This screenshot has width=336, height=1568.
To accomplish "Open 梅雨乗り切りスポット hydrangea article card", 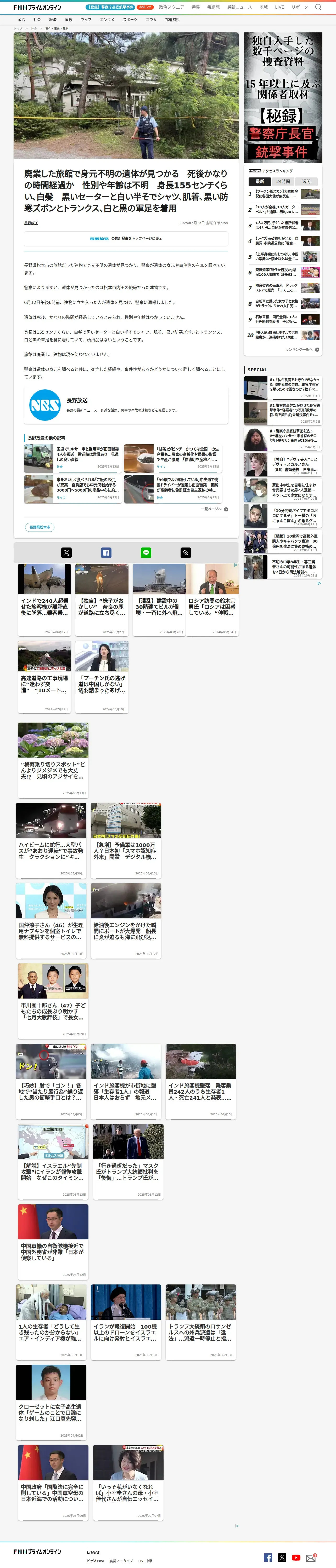I will (53, 760).
